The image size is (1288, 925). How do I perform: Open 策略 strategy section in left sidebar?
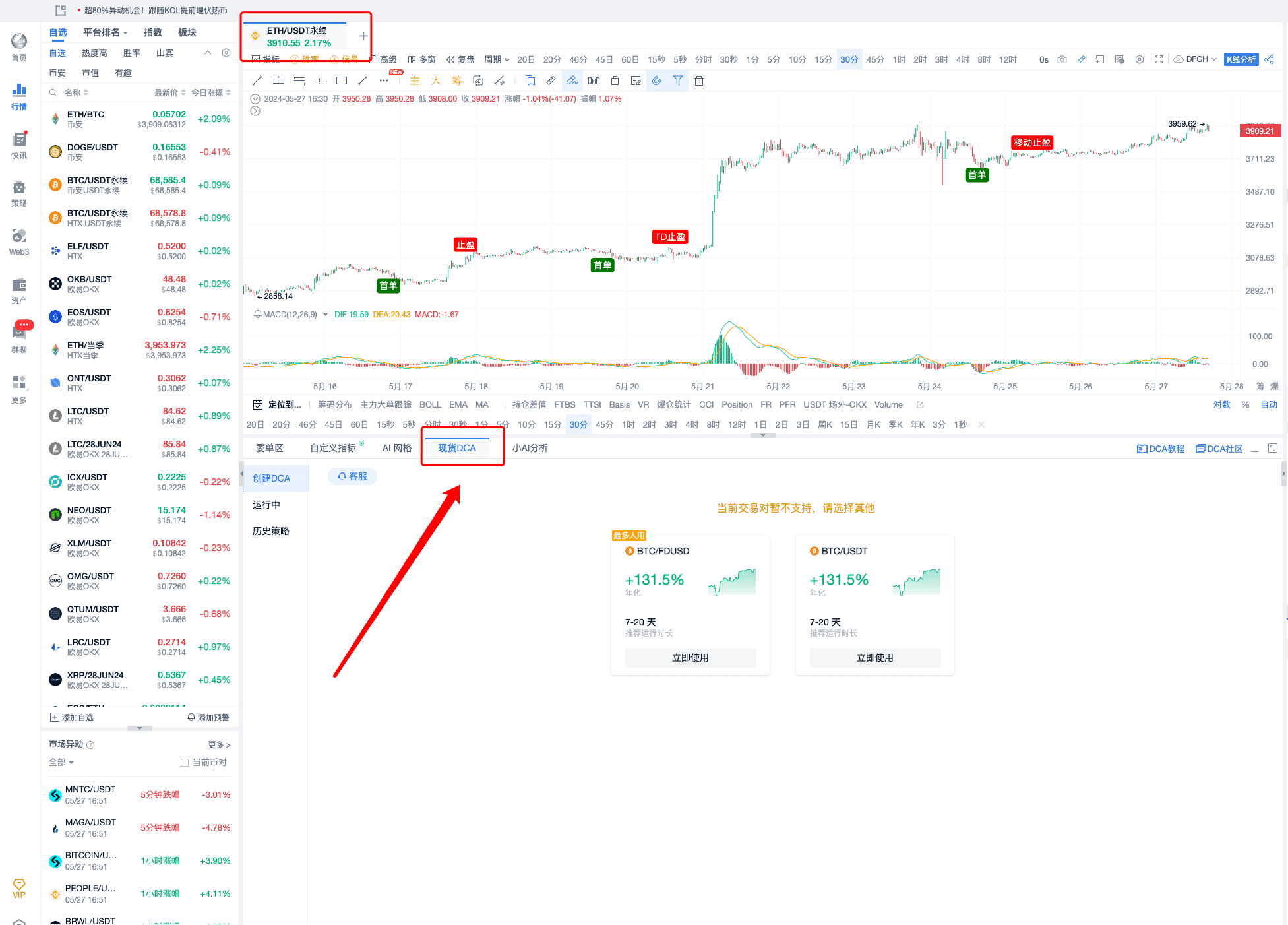pos(19,193)
